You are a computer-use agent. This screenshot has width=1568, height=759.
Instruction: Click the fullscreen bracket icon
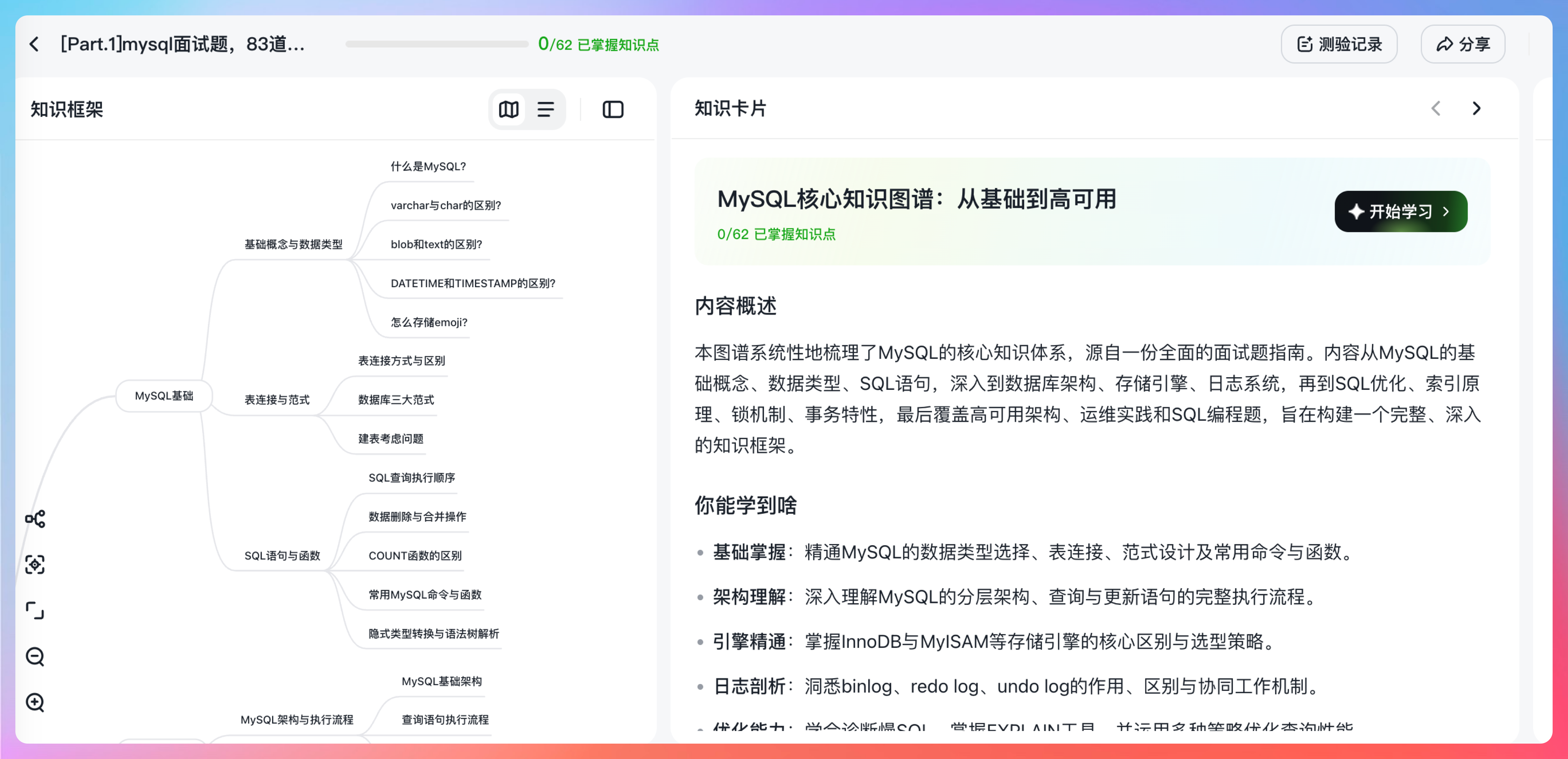coord(35,610)
